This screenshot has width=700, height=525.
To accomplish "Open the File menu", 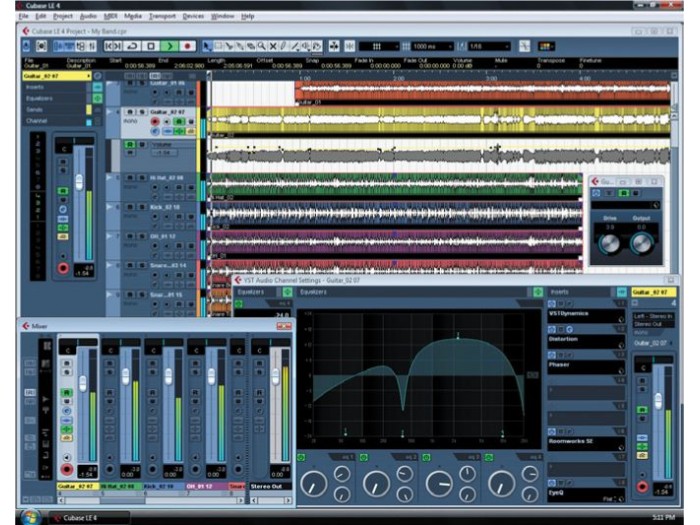I will [23, 17].
